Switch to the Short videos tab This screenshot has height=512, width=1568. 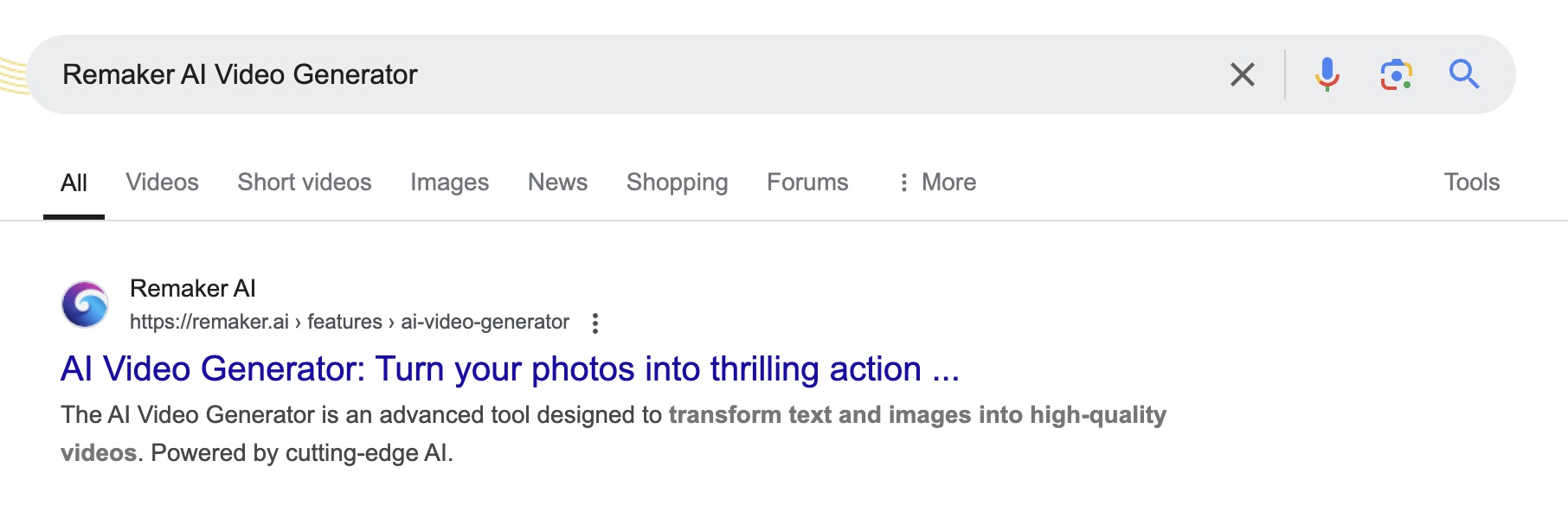pyautogui.click(x=305, y=182)
